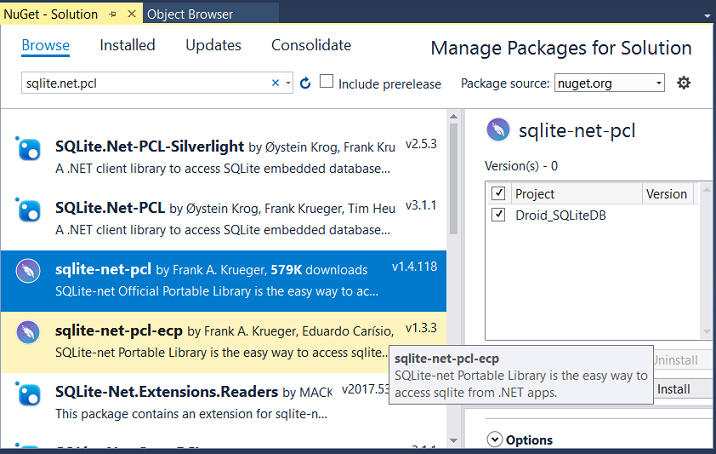Open the Package source dropdown
716x454 pixels.
pyautogui.click(x=610, y=83)
